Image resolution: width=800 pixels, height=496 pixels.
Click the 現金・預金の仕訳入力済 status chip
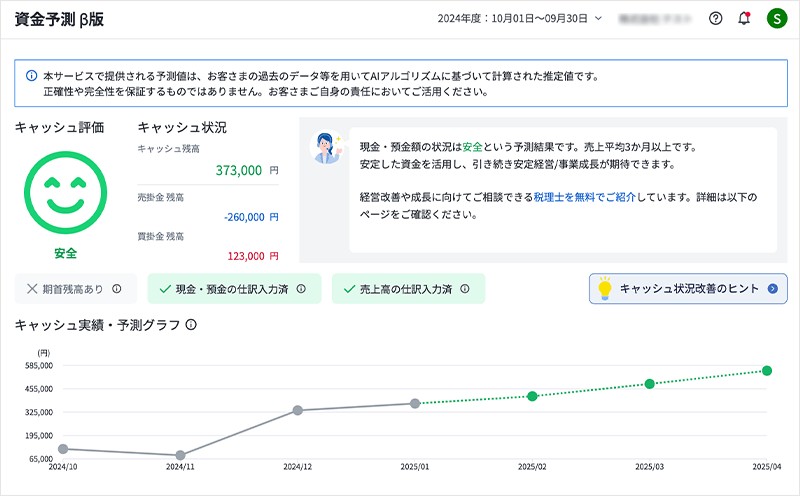click(233, 289)
